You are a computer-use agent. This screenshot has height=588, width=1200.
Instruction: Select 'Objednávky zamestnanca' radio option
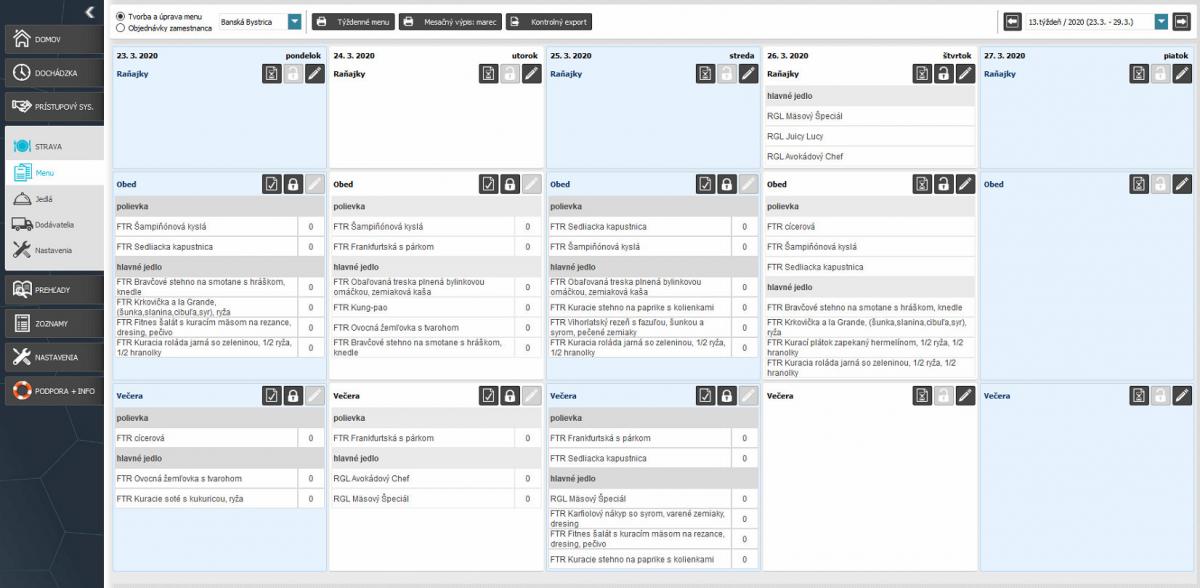click(121, 28)
